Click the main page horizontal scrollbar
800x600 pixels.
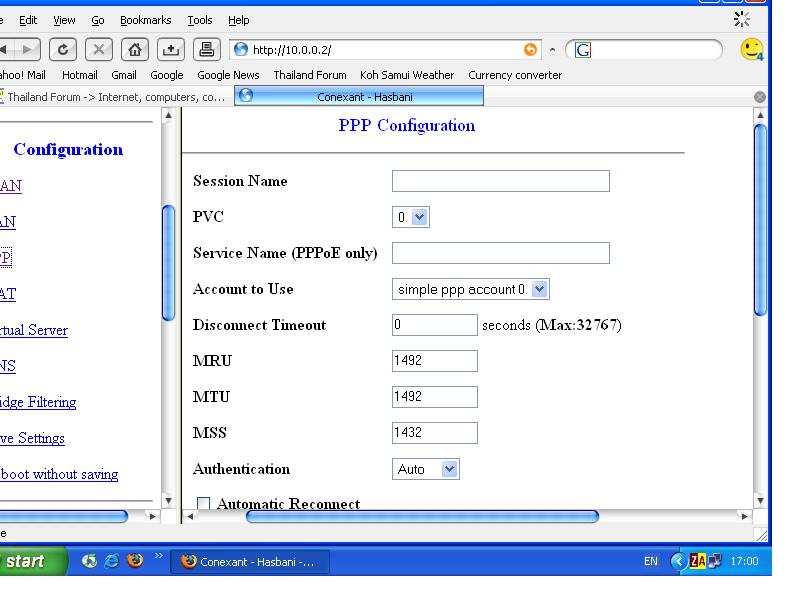422,517
